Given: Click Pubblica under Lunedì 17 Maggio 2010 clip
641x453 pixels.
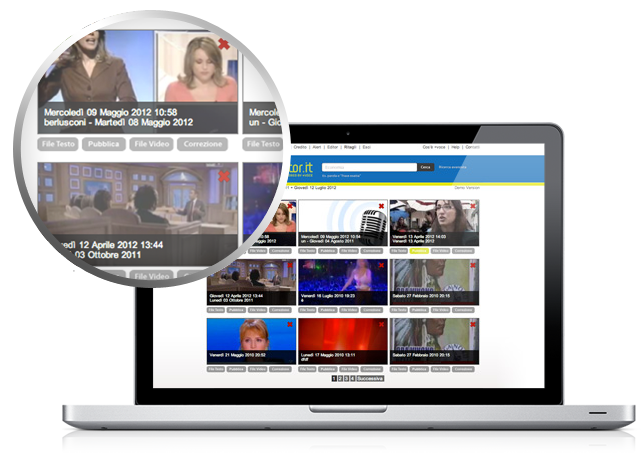Looking at the screenshot, I should (328, 369).
